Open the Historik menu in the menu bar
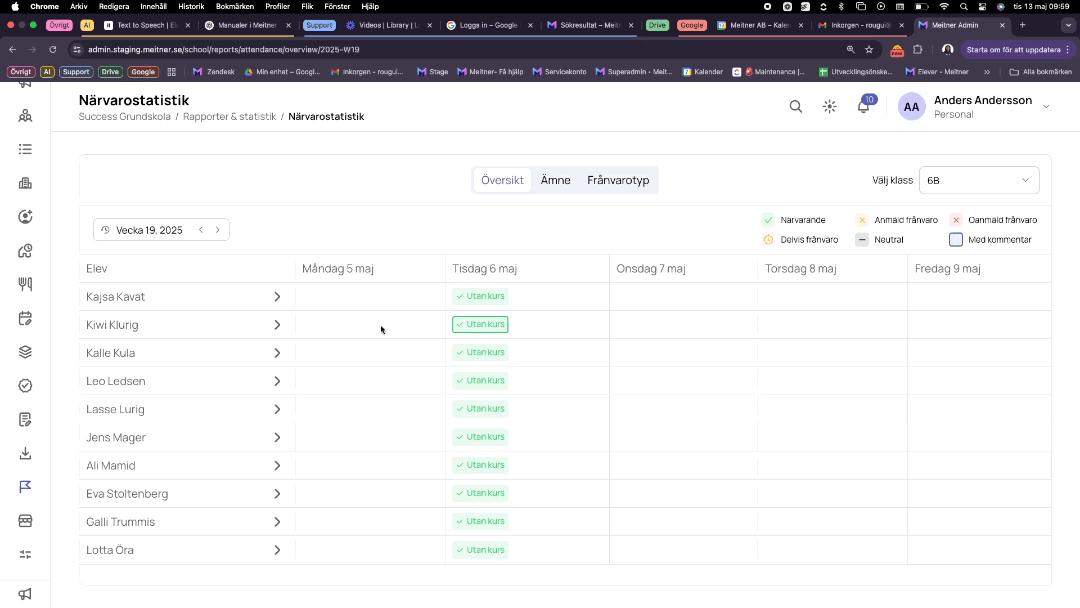The image size is (1080, 608). 191,6
